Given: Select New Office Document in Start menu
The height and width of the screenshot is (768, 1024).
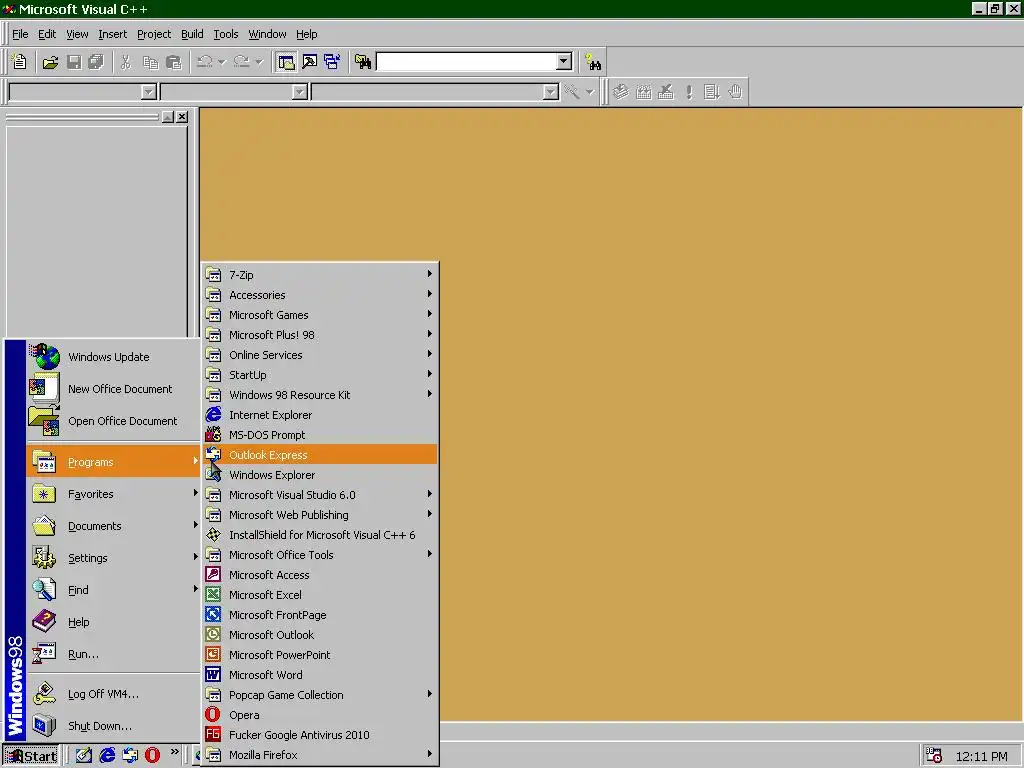Looking at the screenshot, I should point(114,389).
